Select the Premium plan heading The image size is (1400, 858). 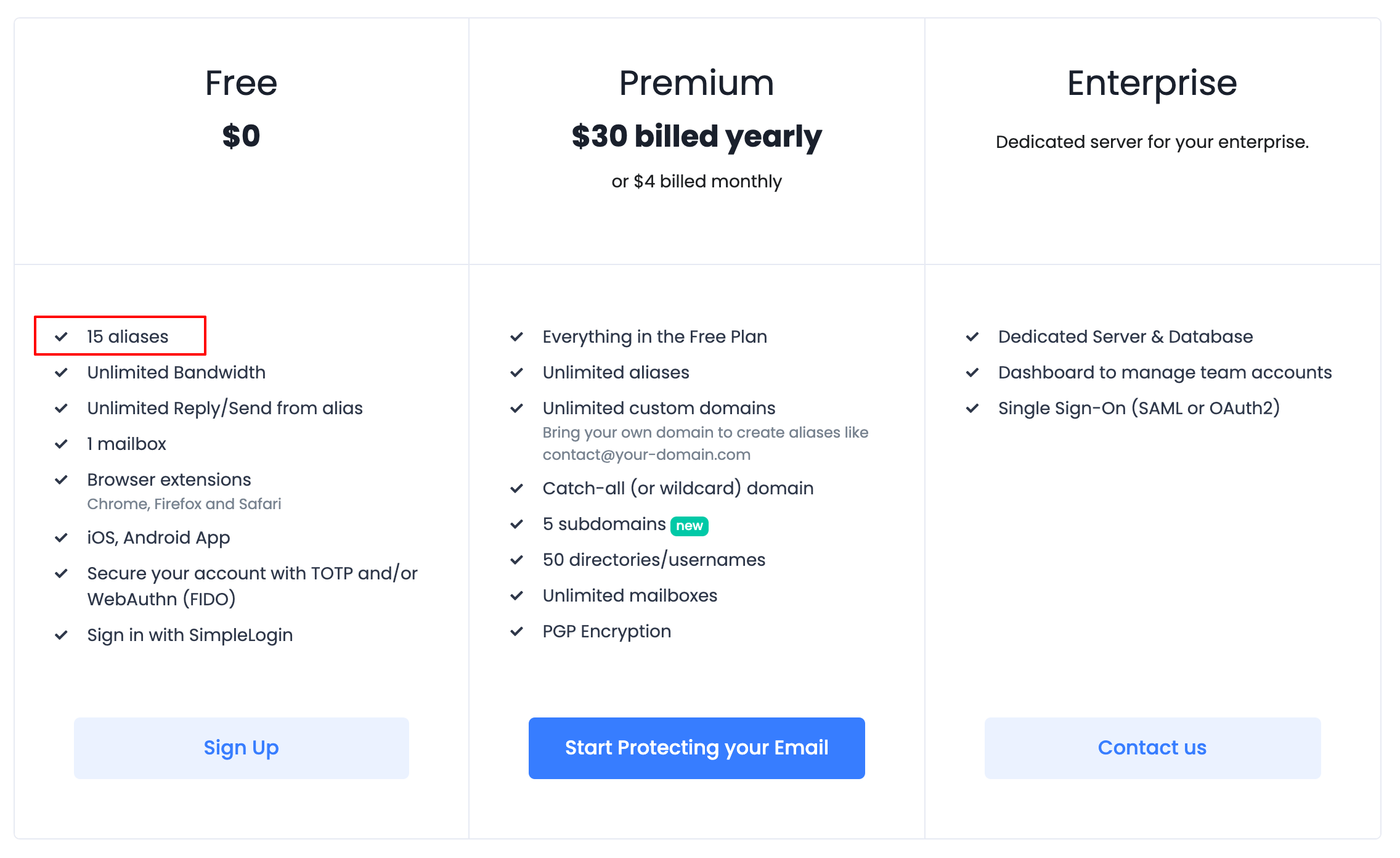point(697,83)
